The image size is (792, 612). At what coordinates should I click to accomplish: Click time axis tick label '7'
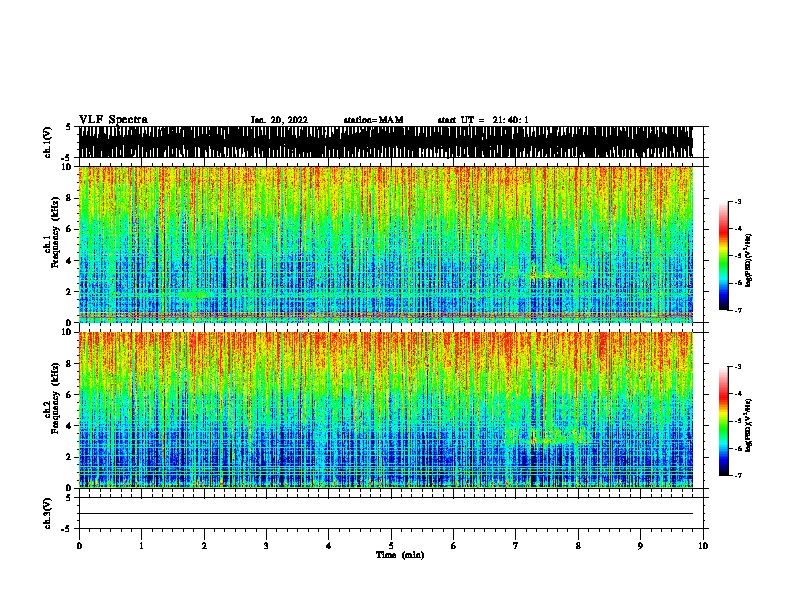pyautogui.click(x=516, y=546)
